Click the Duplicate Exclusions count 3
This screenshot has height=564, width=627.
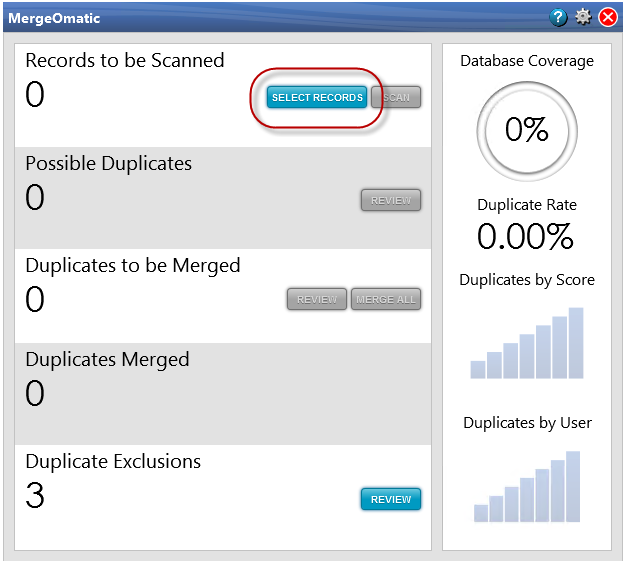coord(35,495)
